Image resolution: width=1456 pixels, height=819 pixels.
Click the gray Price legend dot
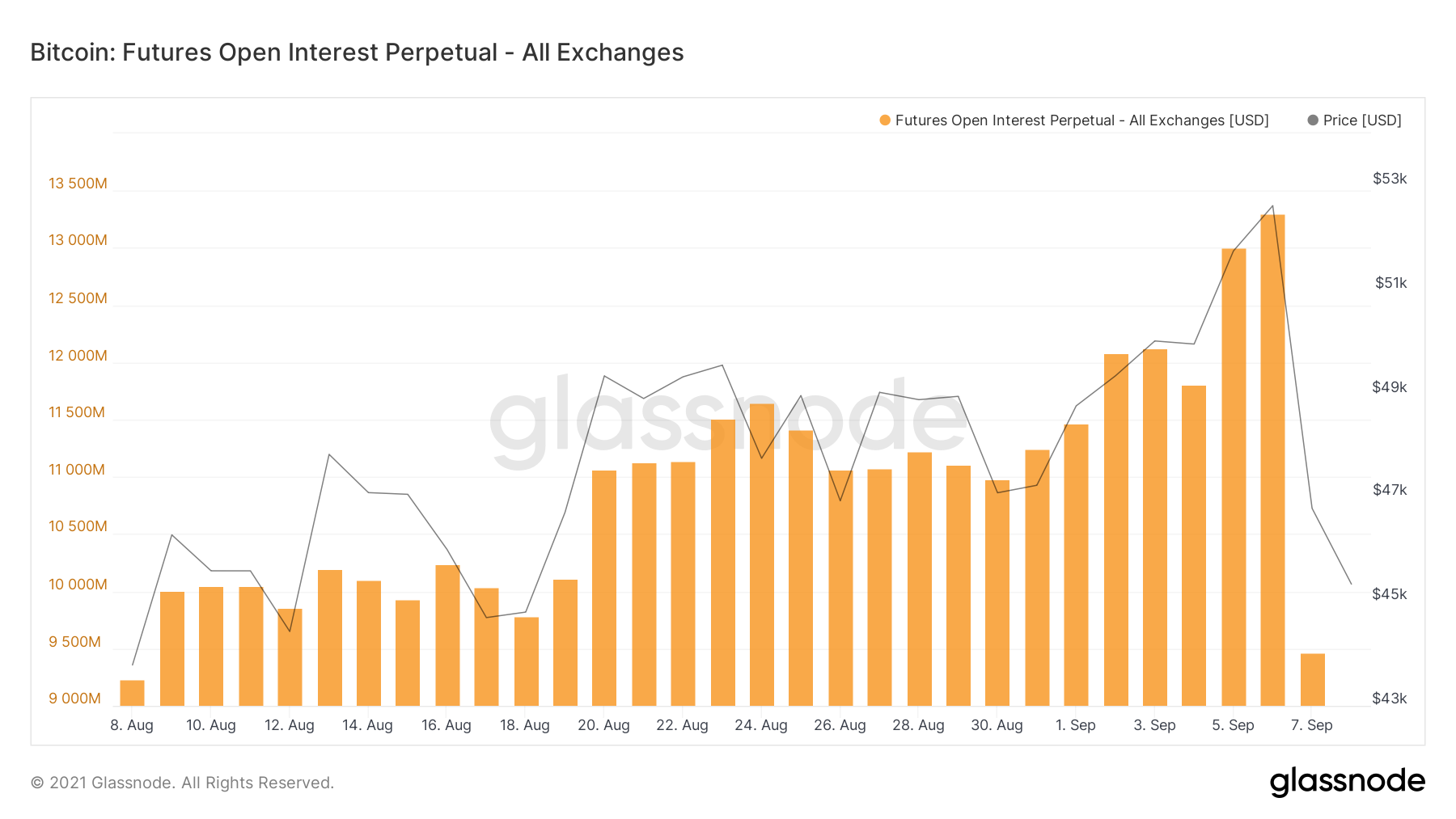tap(1313, 120)
